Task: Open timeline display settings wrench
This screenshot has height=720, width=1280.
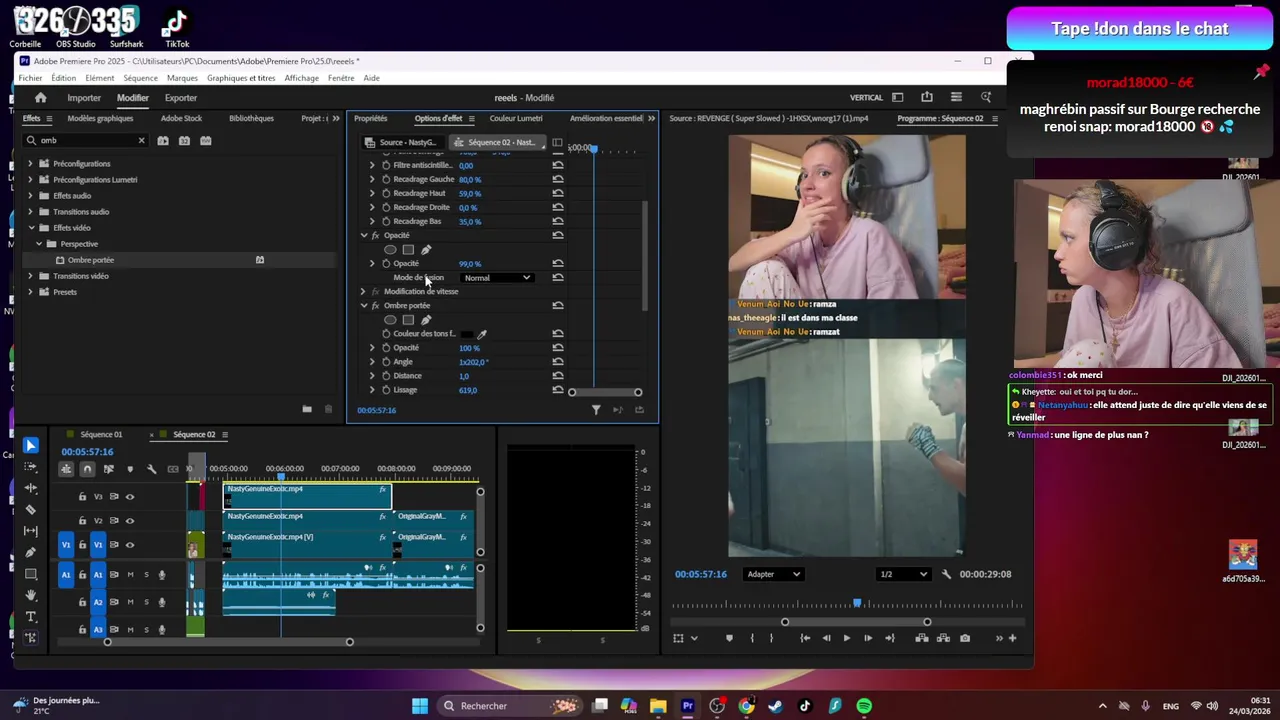Action: (152, 469)
